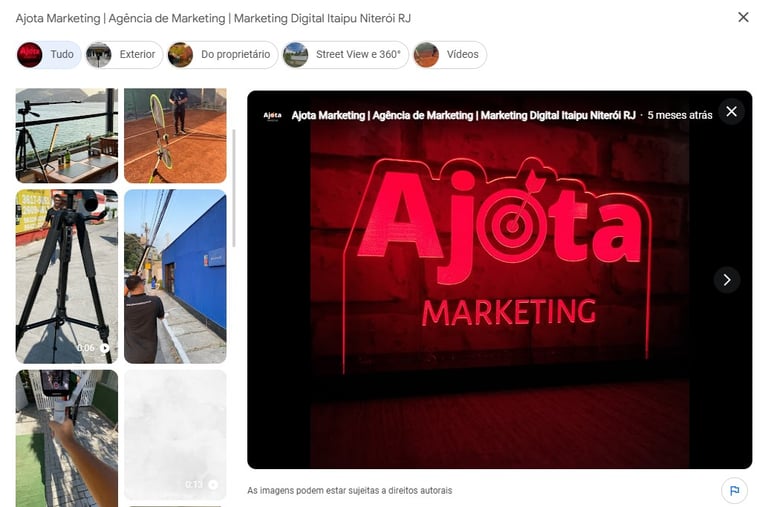
Task: Select the Tudo filter chip
Action: [x=48, y=54]
